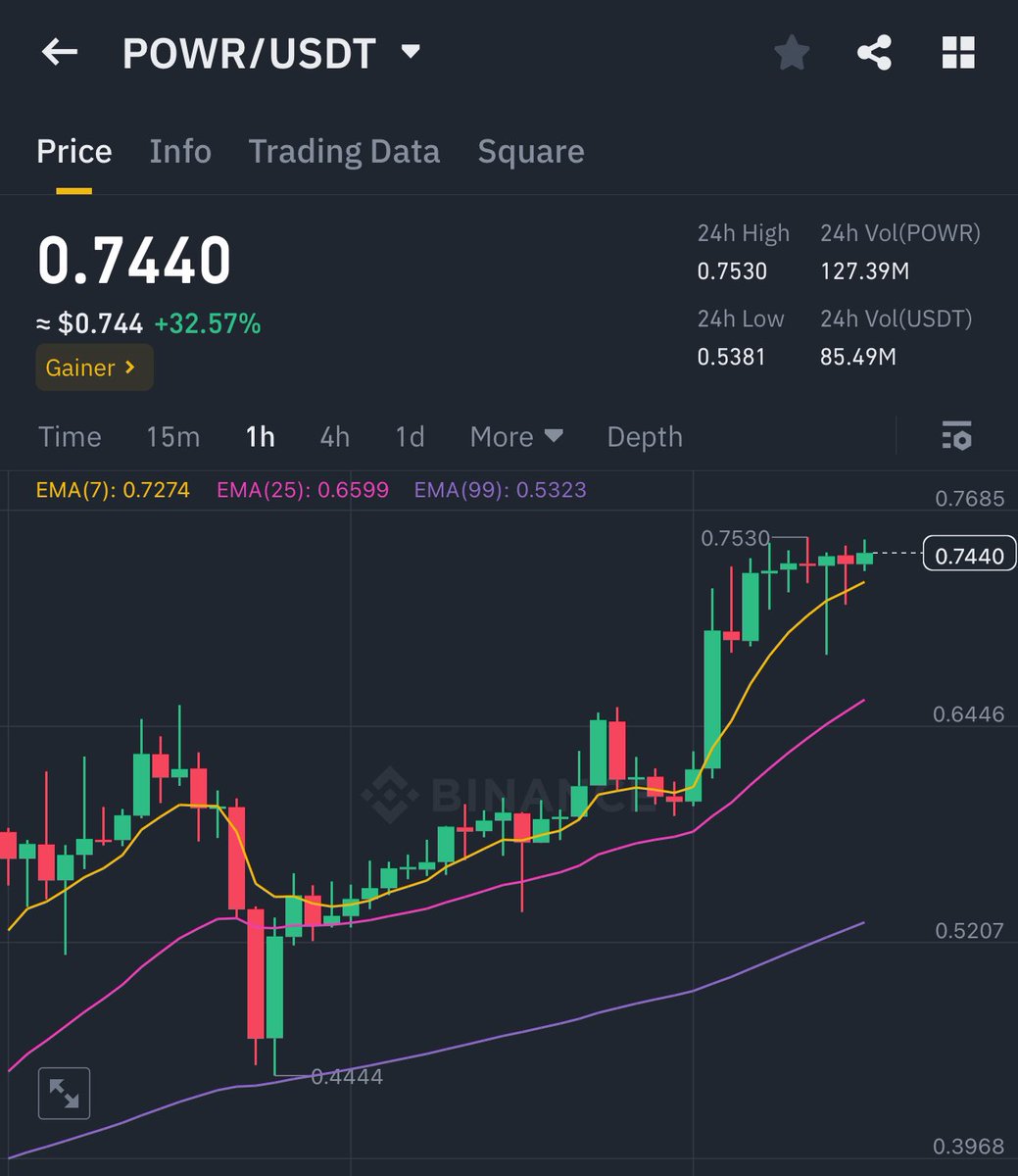Open chart settings icon beside Depth
Screen dimensions: 1018x1176
coord(956,435)
